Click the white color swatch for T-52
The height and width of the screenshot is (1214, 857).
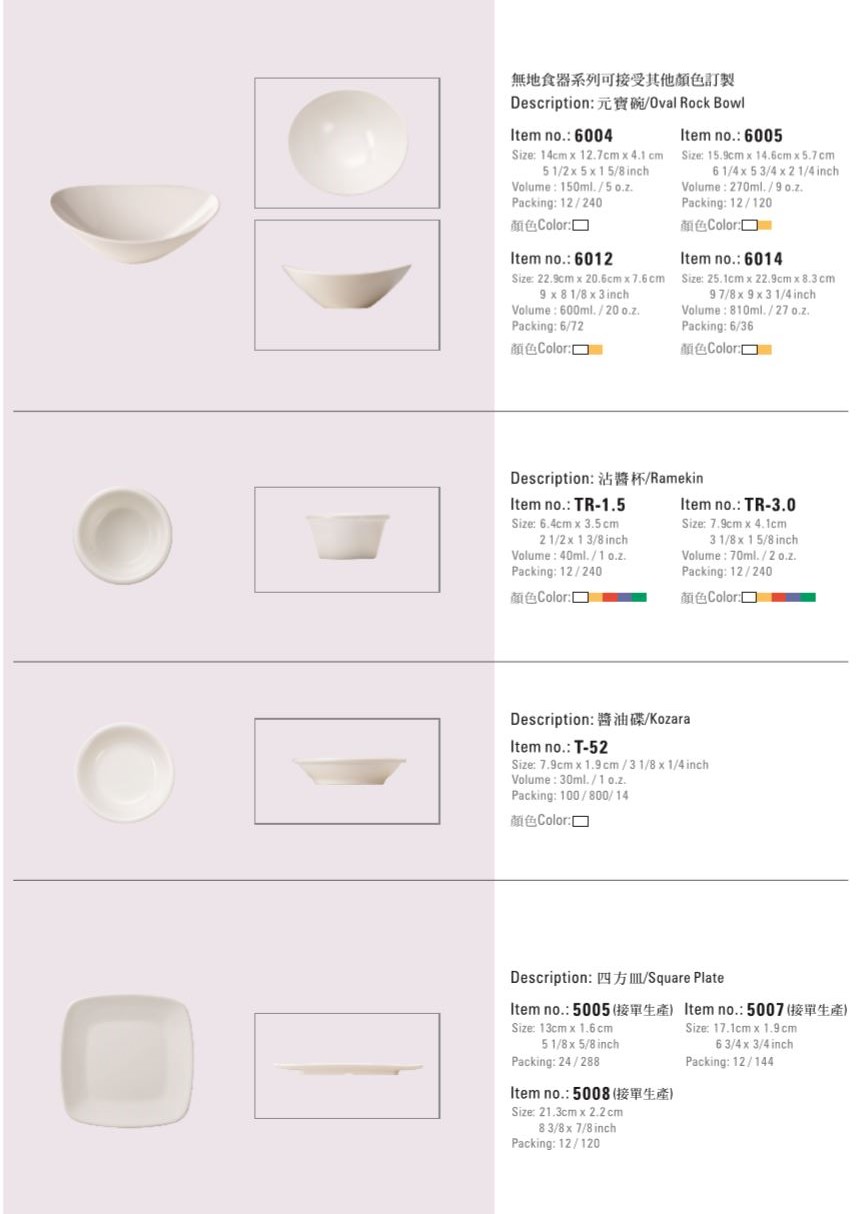point(580,821)
